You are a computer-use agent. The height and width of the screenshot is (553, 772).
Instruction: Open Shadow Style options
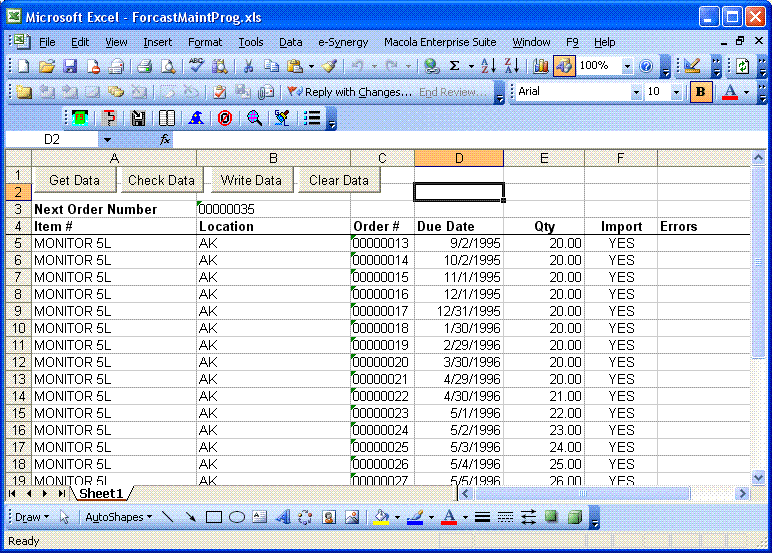551,517
